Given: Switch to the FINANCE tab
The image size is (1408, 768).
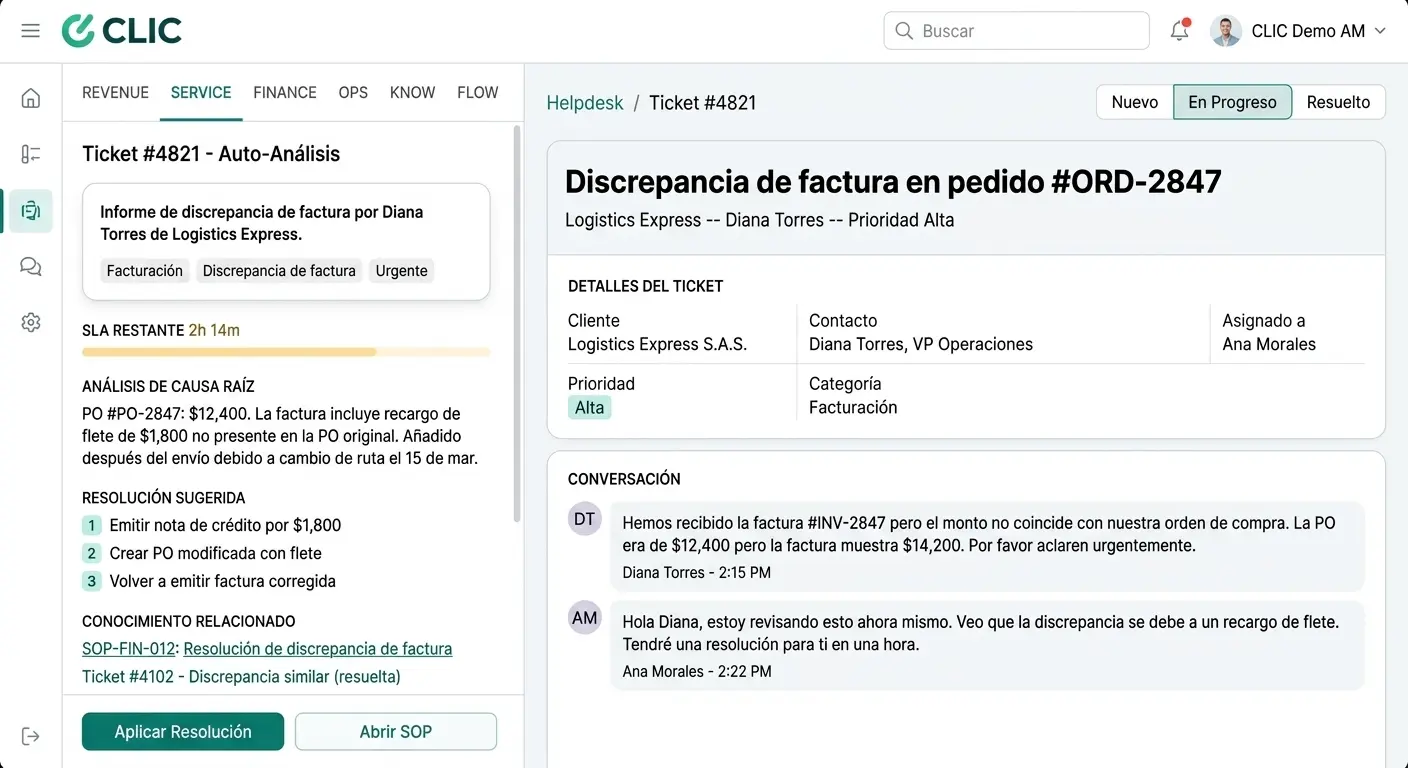Looking at the screenshot, I should coord(284,92).
